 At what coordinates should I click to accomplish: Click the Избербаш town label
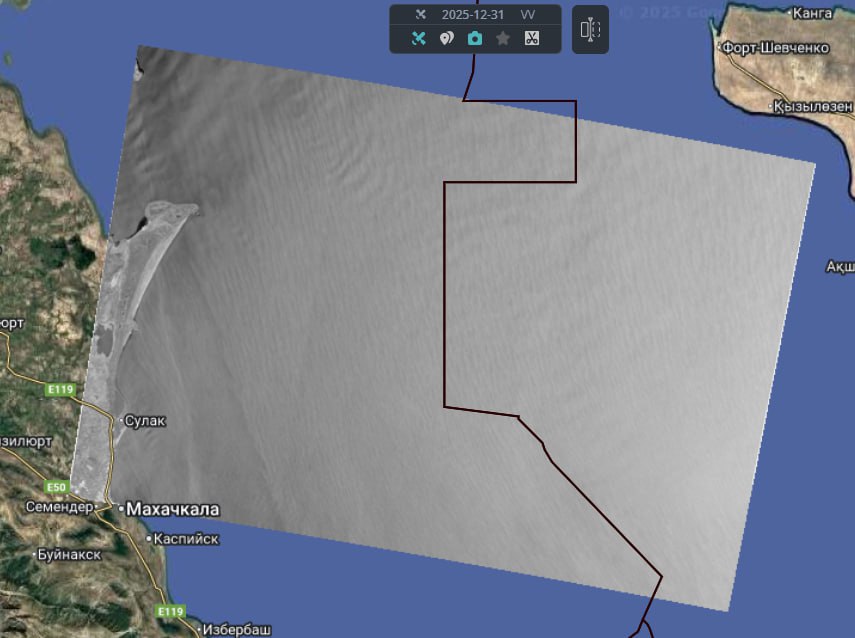(x=236, y=630)
